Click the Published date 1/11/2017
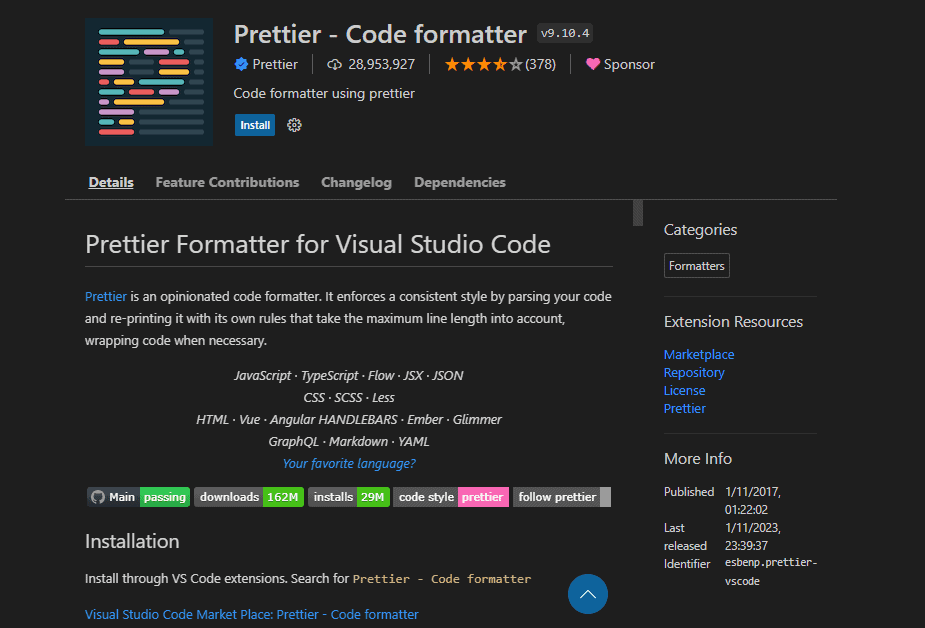925x628 pixels. click(753, 500)
